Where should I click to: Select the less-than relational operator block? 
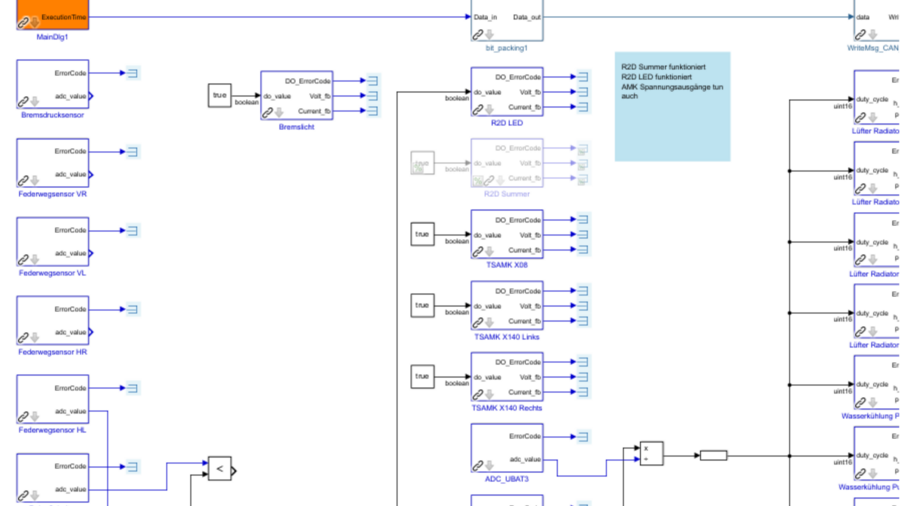pos(220,469)
